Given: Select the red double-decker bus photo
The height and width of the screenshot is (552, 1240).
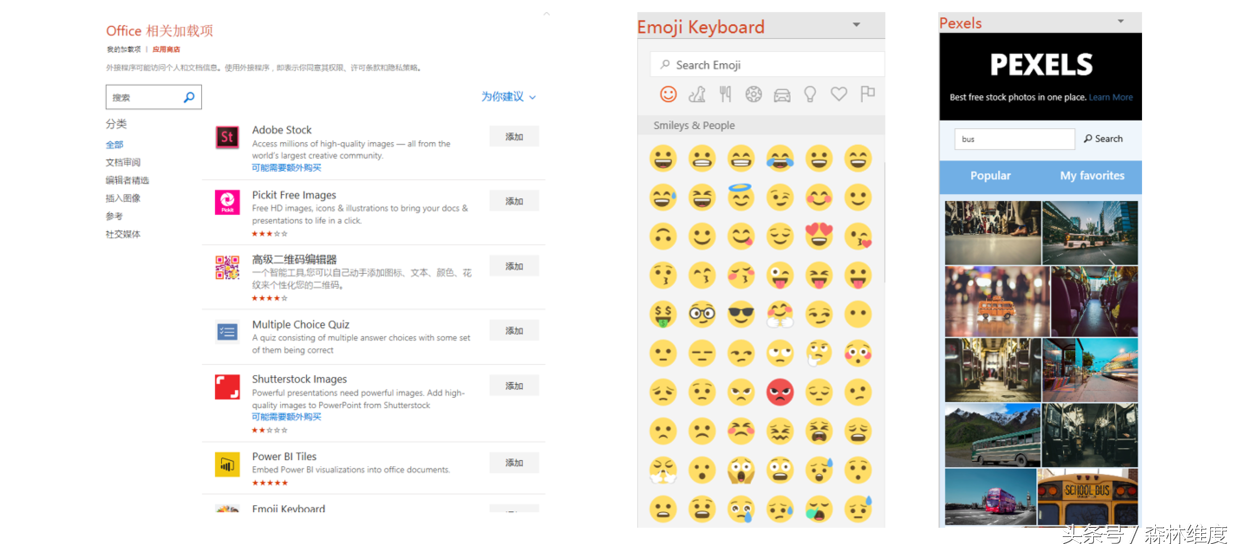Looking at the screenshot, I should [991, 499].
